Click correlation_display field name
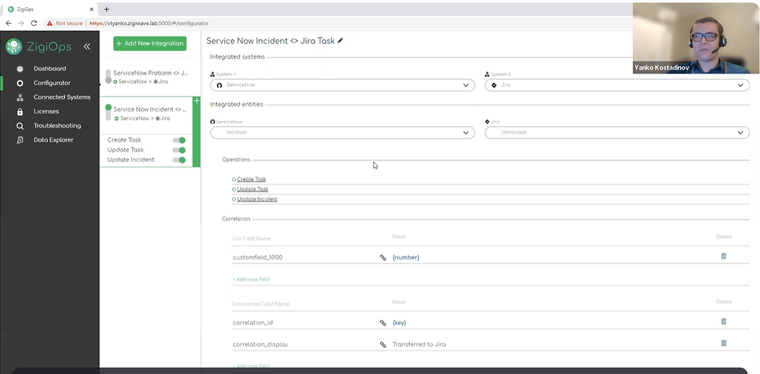760x374 pixels. 260,344
